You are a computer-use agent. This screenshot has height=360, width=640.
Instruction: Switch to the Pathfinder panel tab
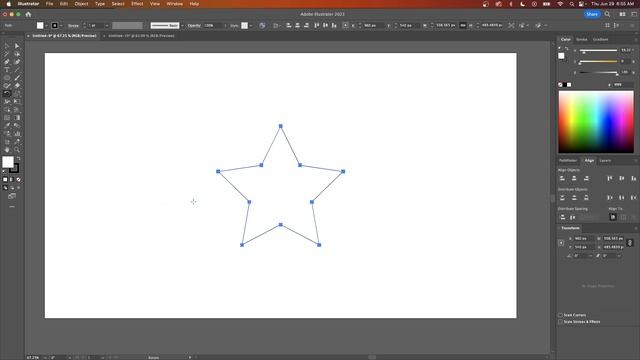(x=568, y=160)
